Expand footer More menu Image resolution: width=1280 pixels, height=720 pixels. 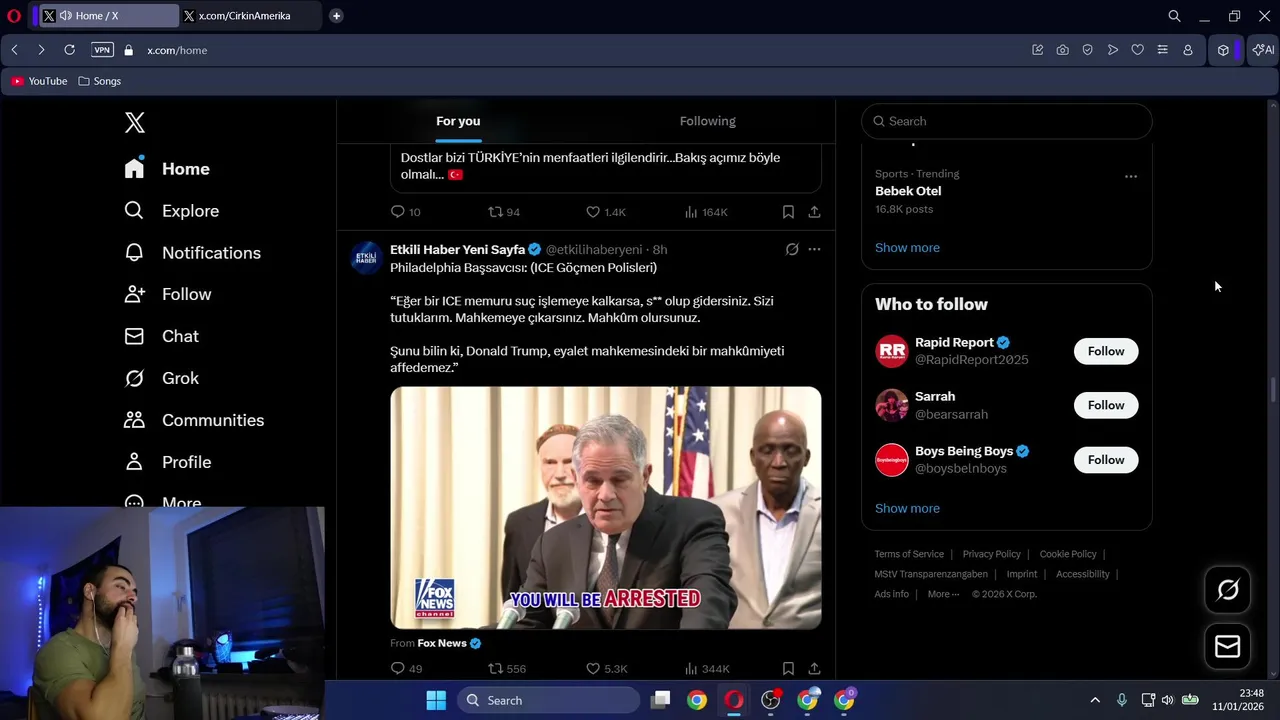click(x=943, y=594)
